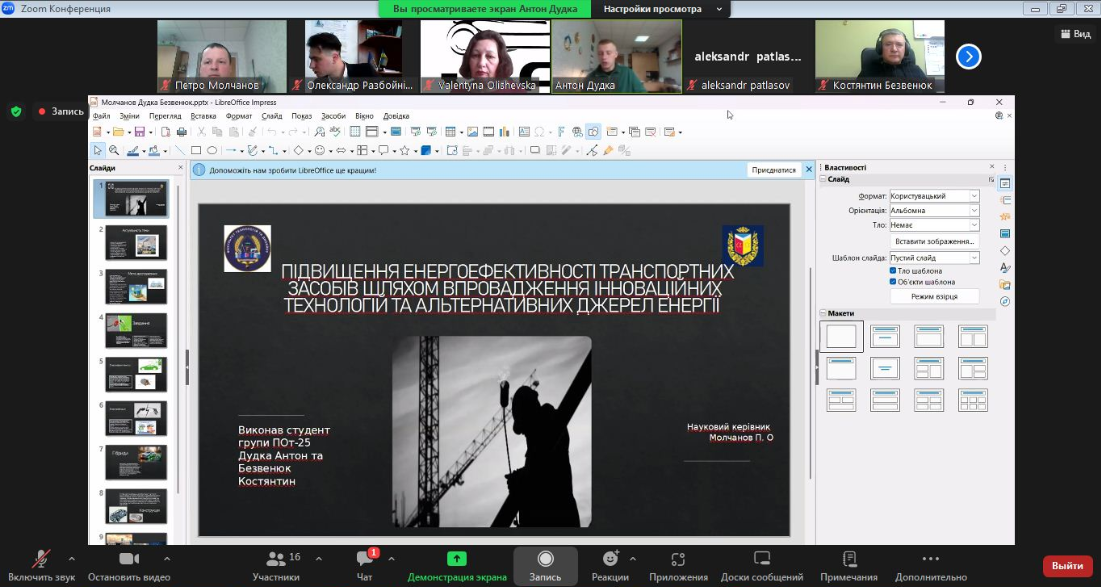Select the Rectangle shape tool
The width and height of the screenshot is (1101, 587).
click(x=196, y=151)
